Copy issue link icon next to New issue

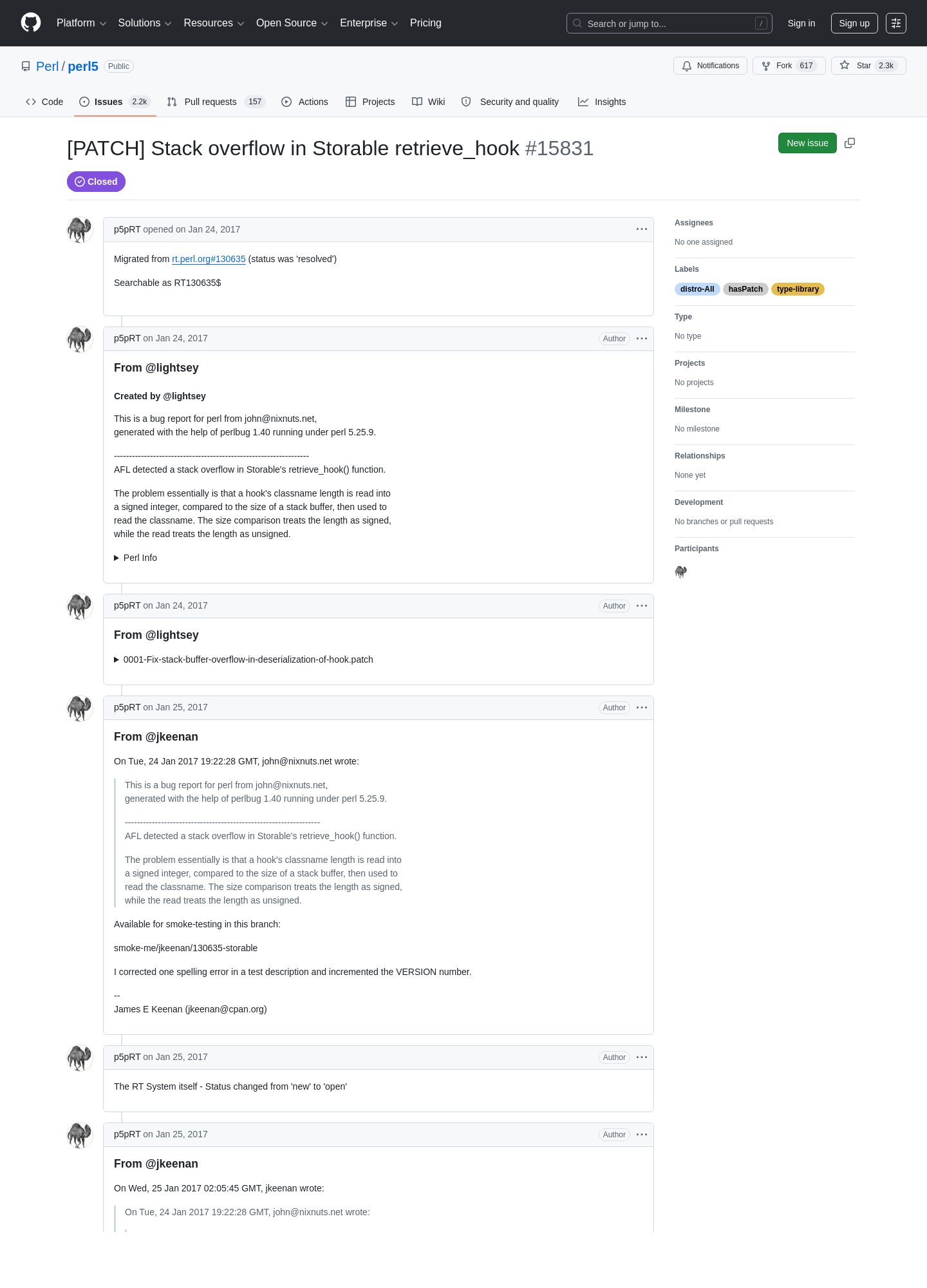[x=850, y=143]
